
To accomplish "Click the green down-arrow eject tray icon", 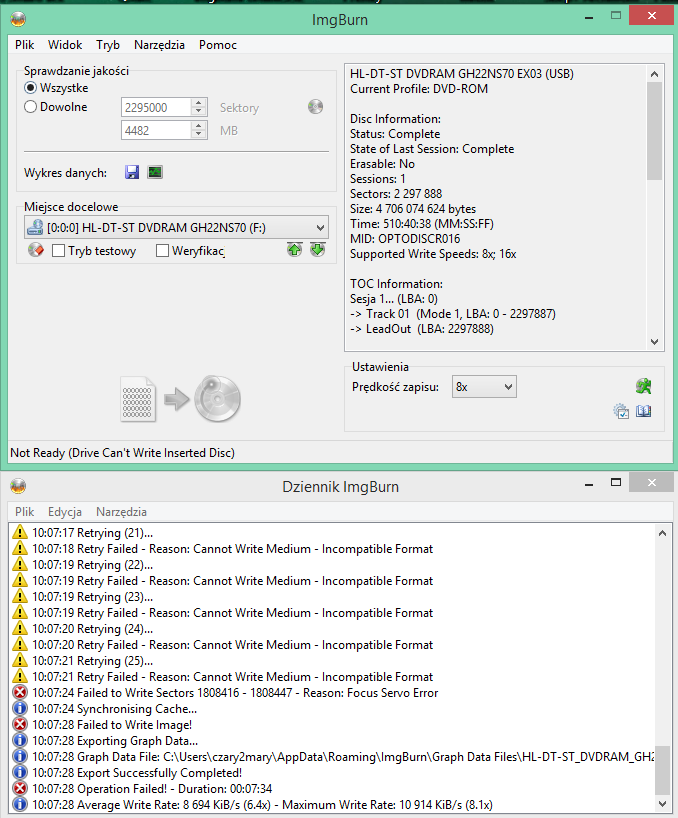I will [318, 250].
